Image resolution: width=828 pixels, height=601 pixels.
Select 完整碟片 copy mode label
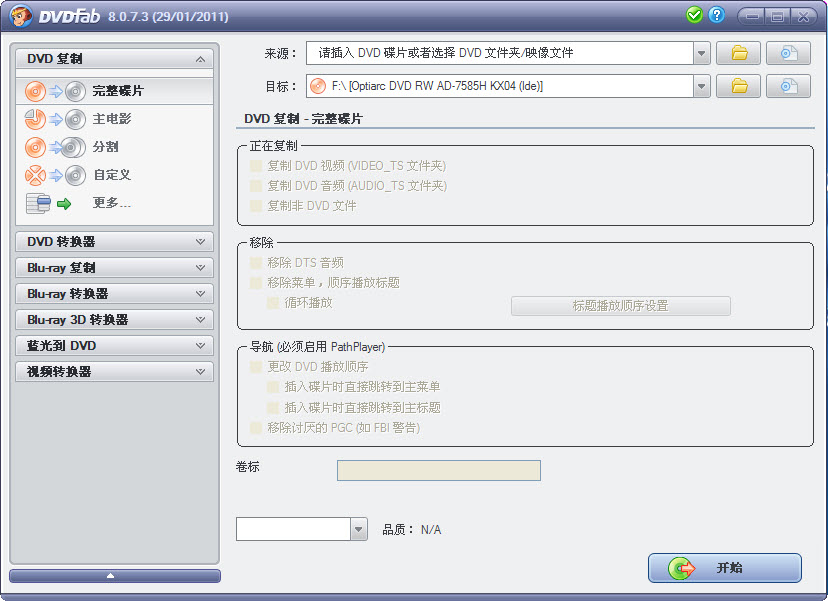coord(118,91)
